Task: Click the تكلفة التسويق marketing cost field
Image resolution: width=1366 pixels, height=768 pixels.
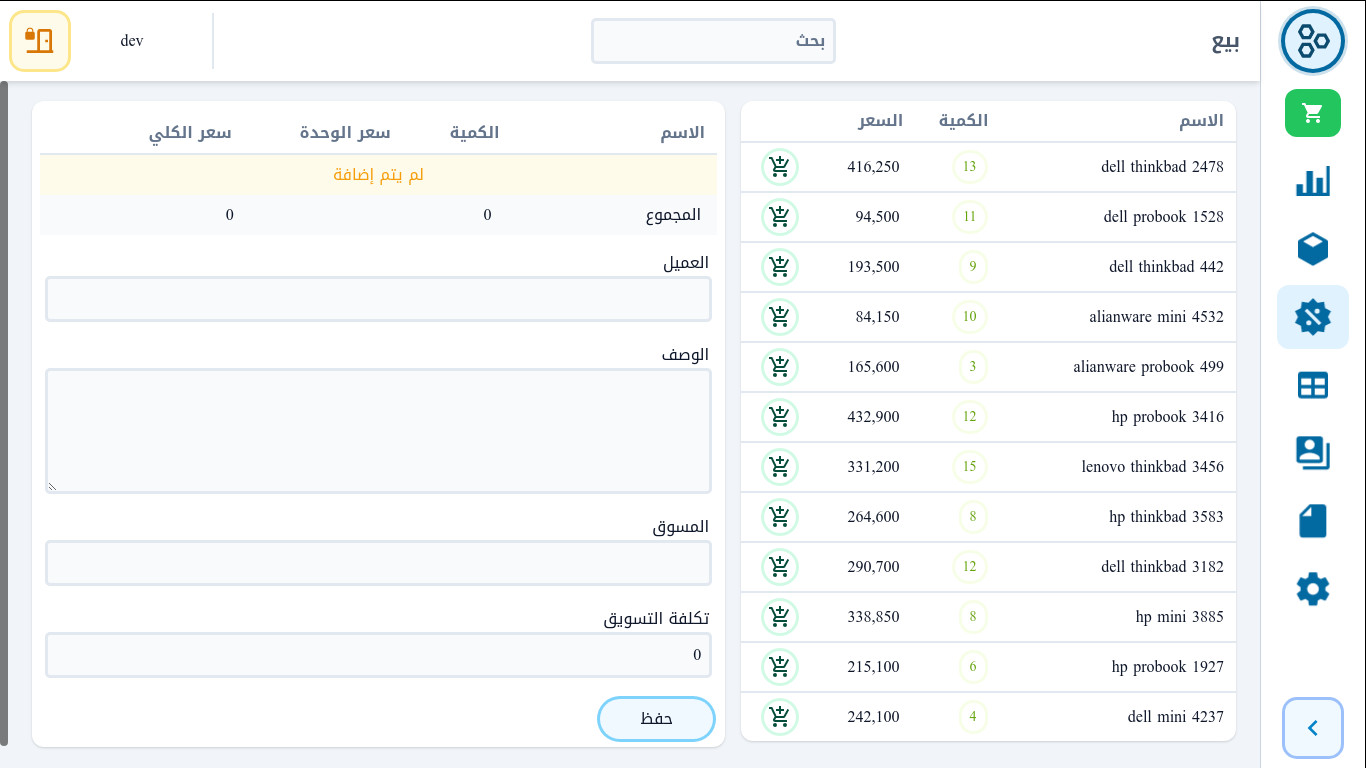Action: click(x=378, y=654)
